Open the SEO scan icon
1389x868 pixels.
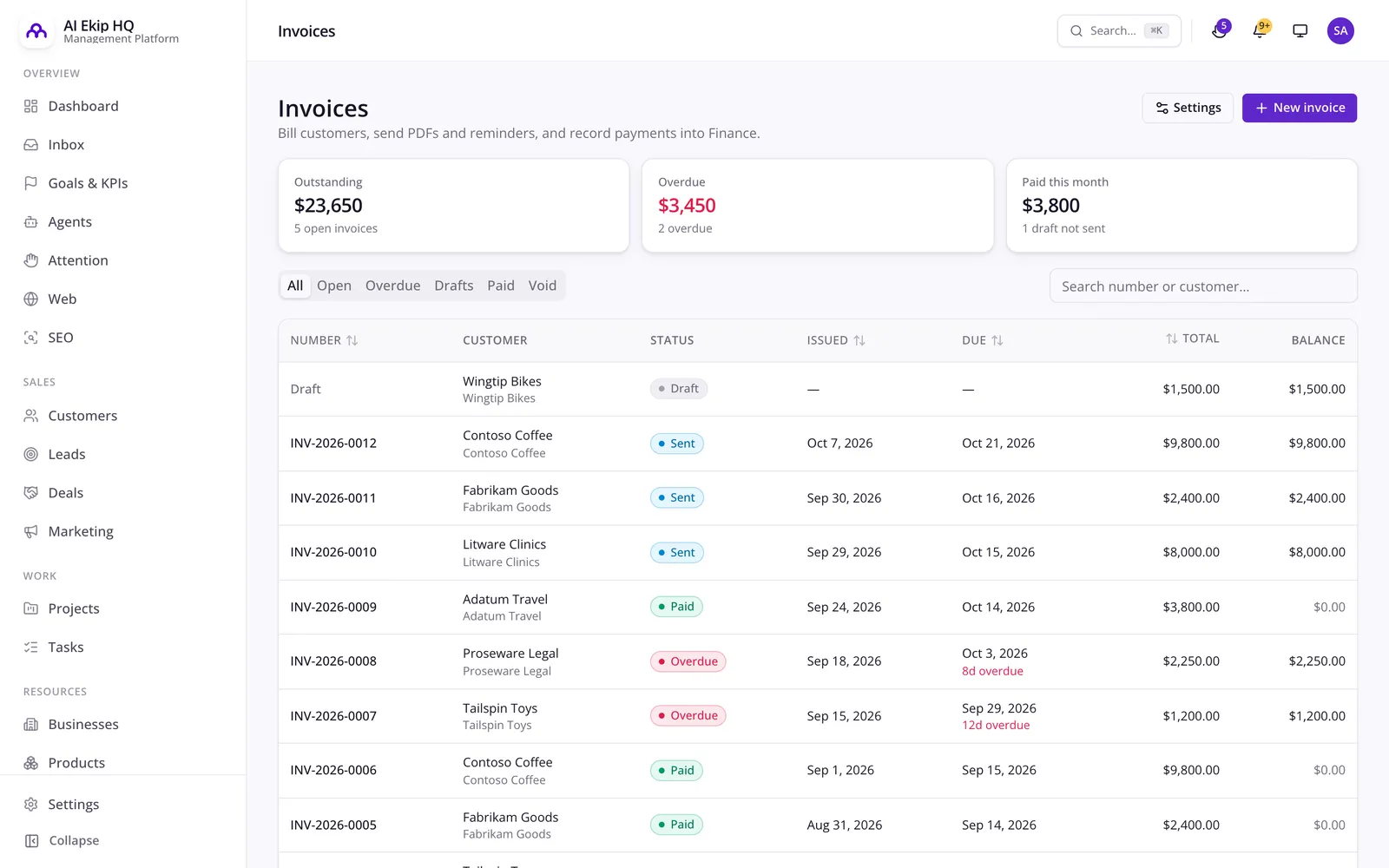tap(31, 338)
